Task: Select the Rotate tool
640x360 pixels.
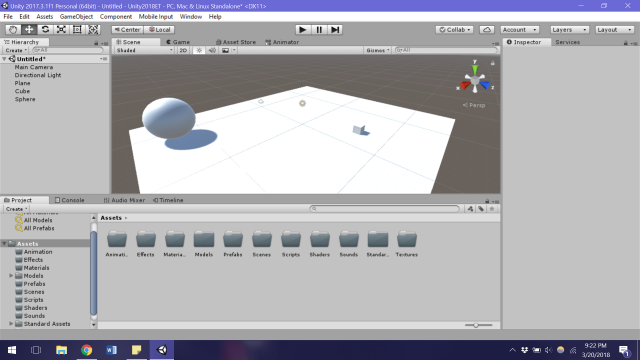Action: click(x=45, y=30)
